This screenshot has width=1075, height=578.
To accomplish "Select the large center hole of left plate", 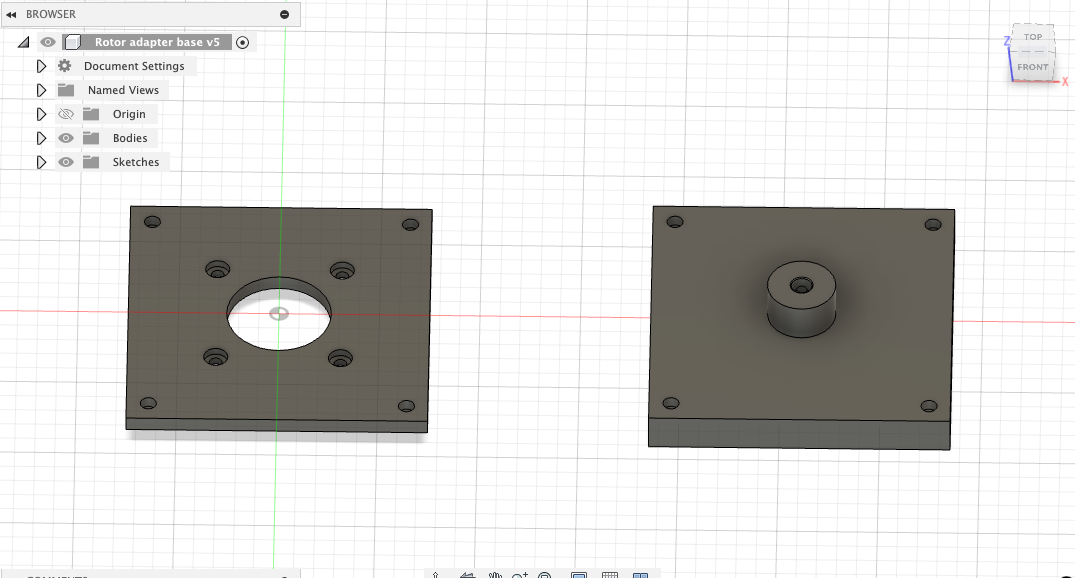I will (x=279, y=314).
